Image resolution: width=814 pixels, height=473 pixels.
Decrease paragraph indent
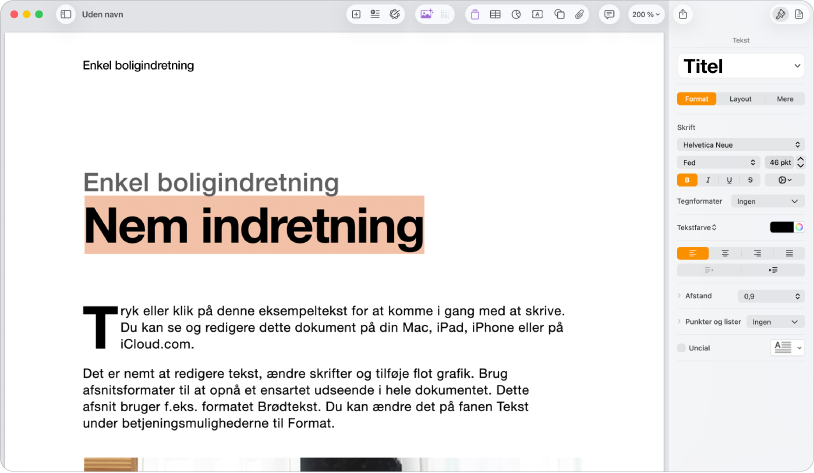pyautogui.click(x=709, y=270)
